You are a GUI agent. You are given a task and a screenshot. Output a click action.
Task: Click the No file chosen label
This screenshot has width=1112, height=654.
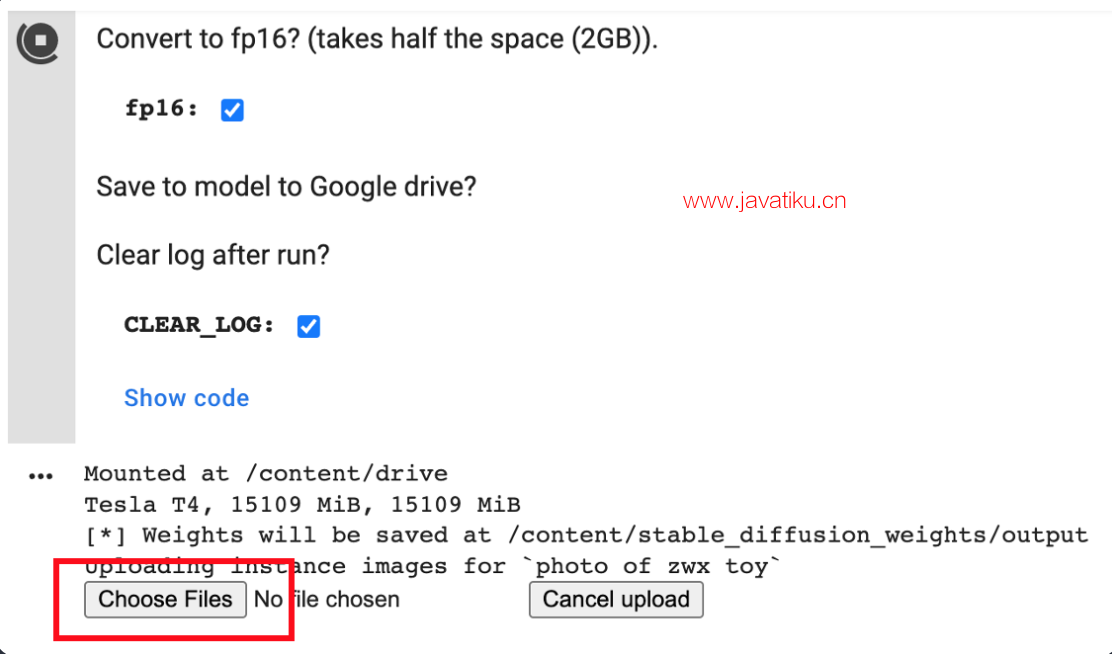tap(327, 599)
